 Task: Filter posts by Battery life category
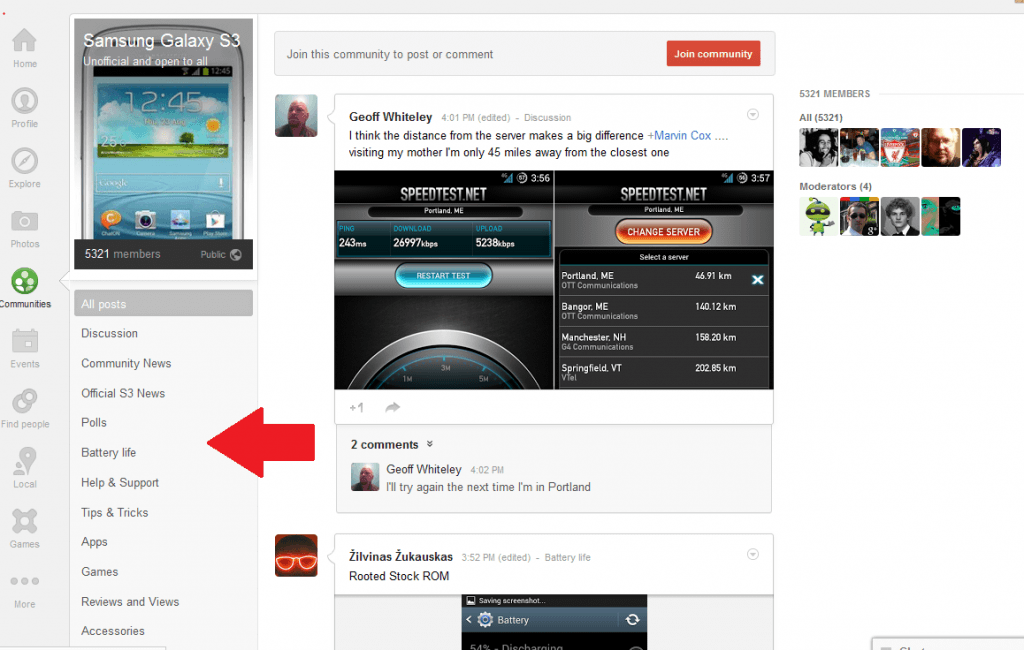(108, 452)
